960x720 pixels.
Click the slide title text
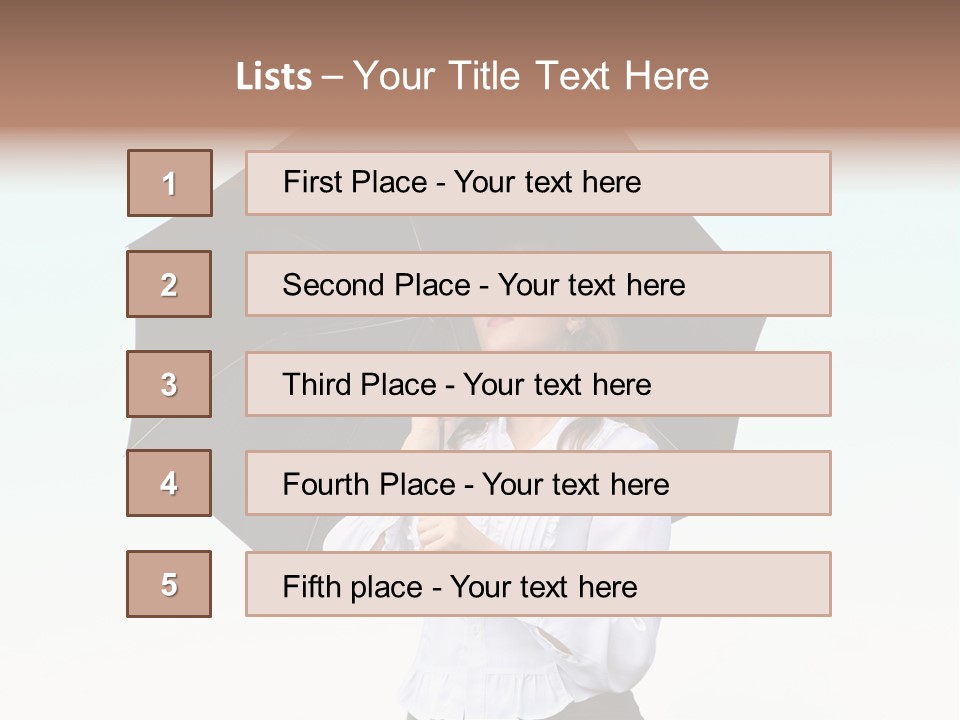pyautogui.click(x=472, y=76)
